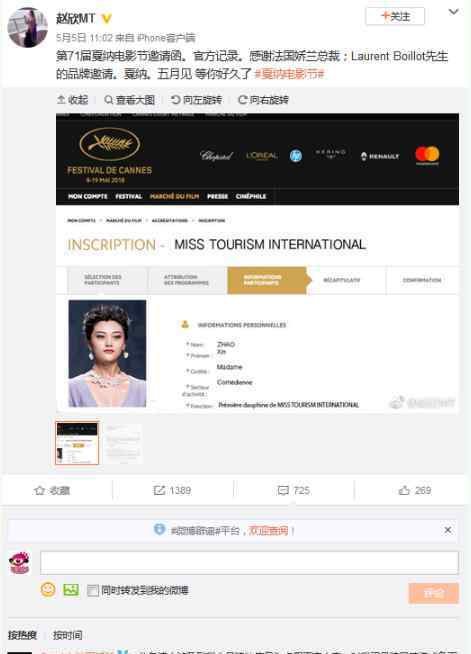
Task: Rotate the image left with 向左旋转
Action: point(196,100)
